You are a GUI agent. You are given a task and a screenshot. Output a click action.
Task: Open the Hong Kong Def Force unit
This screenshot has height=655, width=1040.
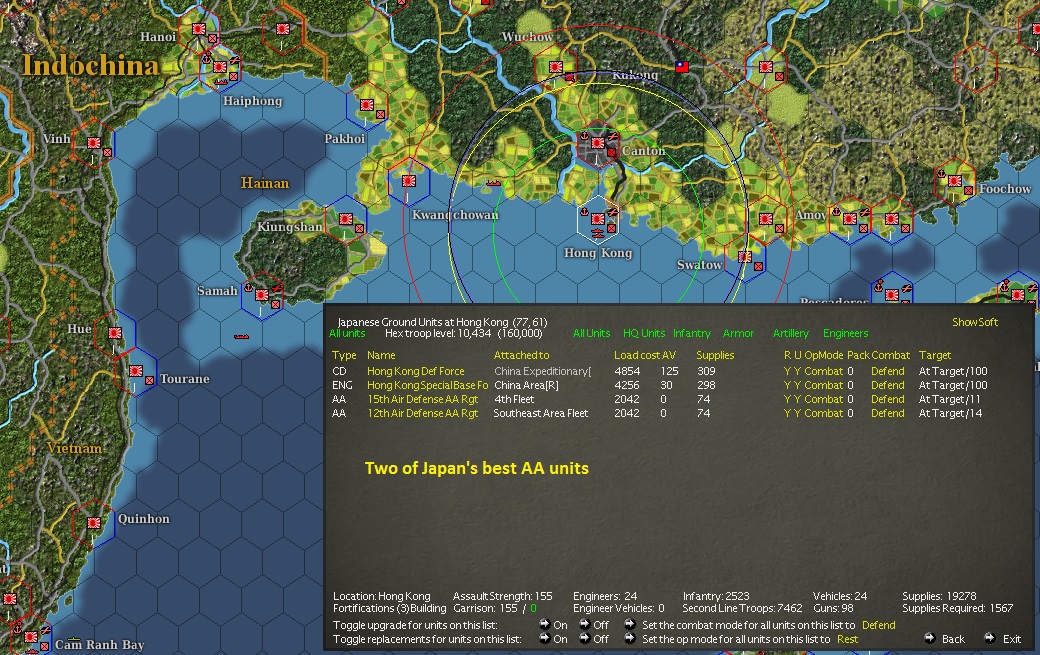(415, 371)
